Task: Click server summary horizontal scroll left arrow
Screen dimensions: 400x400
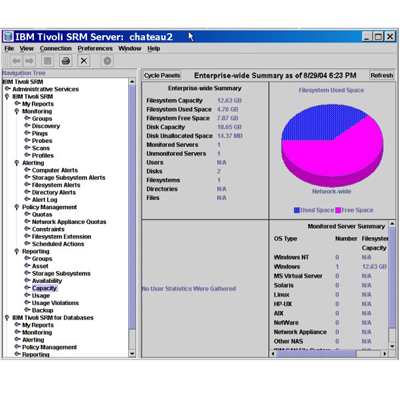Action: (273, 353)
